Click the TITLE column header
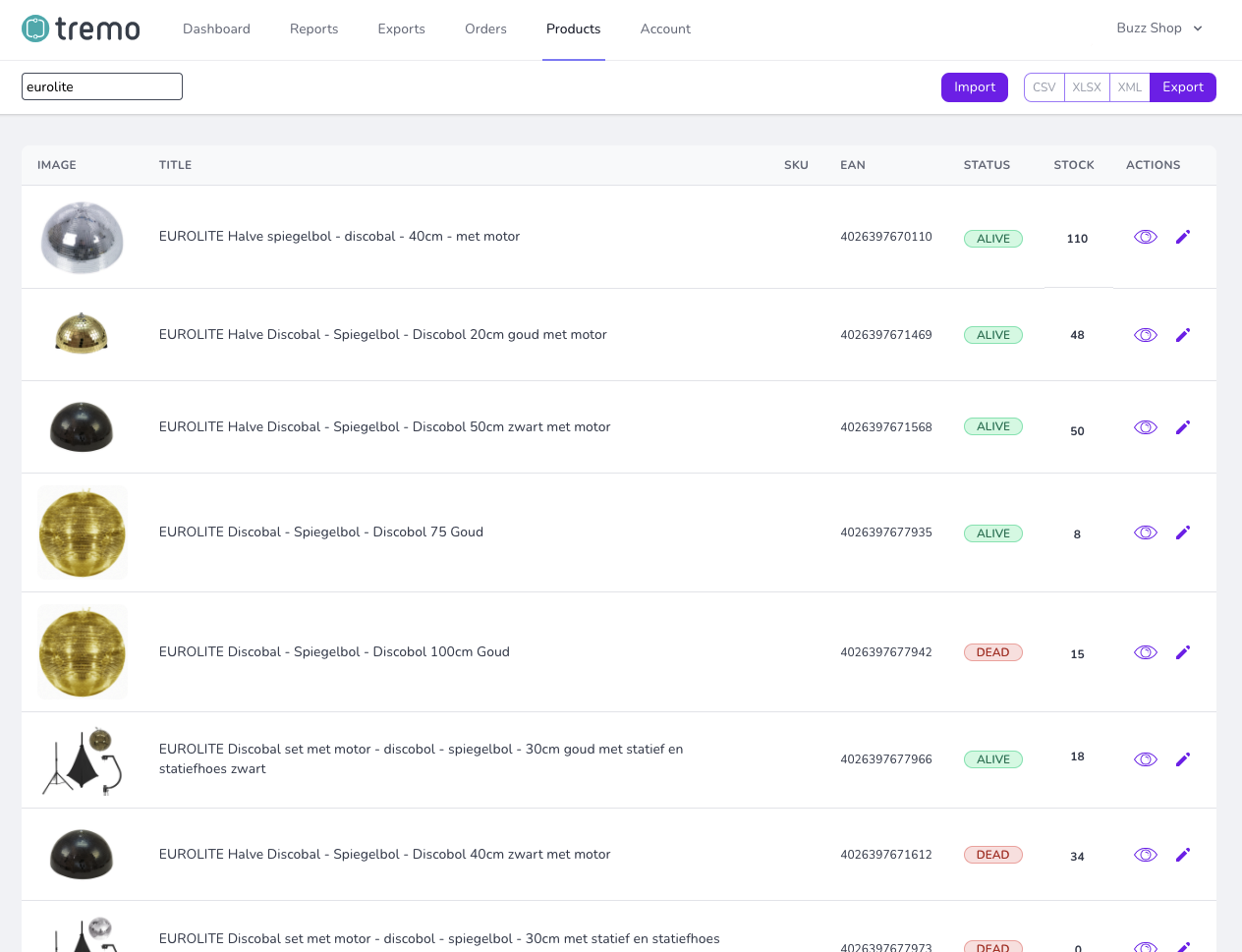1242x952 pixels. pyautogui.click(x=175, y=165)
